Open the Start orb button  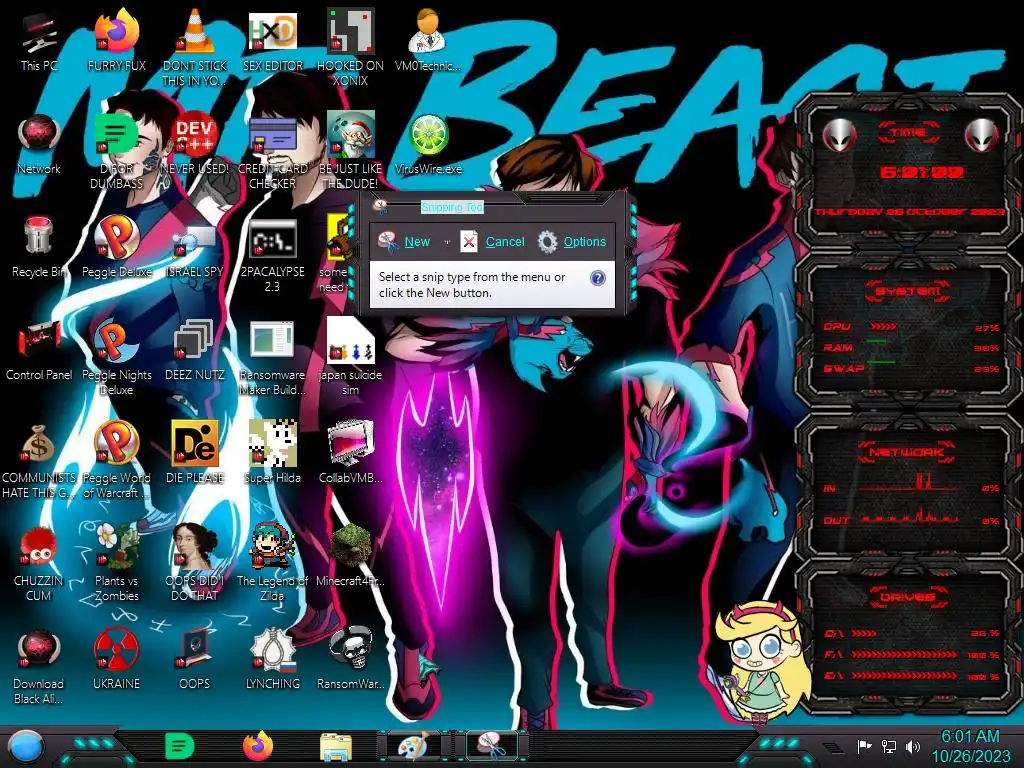tap(27, 747)
